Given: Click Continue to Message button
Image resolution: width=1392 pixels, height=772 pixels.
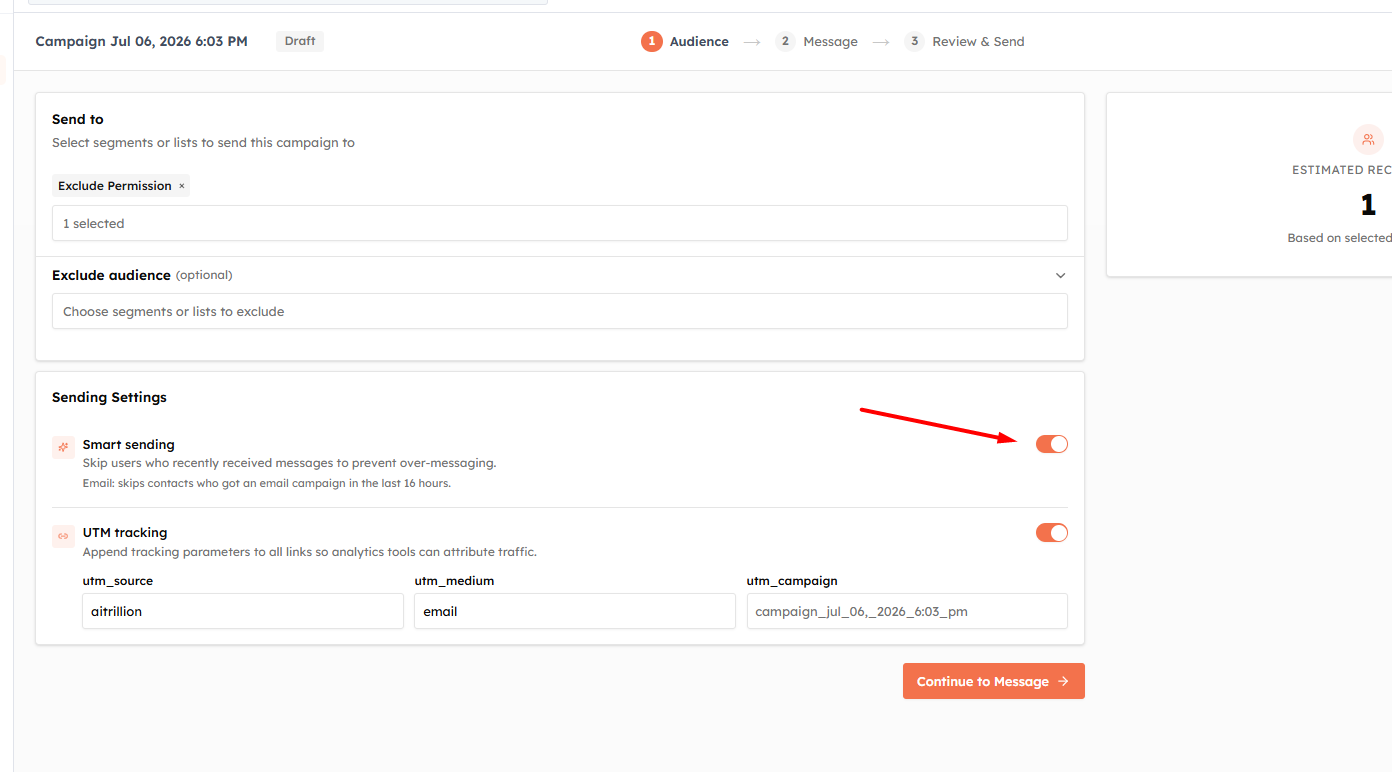Looking at the screenshot, I should coord(994,681).
